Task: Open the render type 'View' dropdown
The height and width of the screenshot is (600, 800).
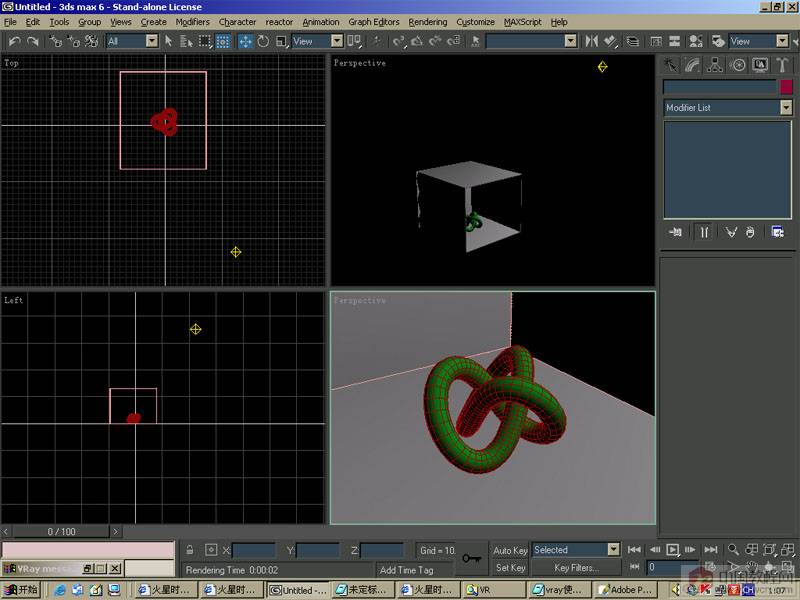Action: click(x=782, y=41)
